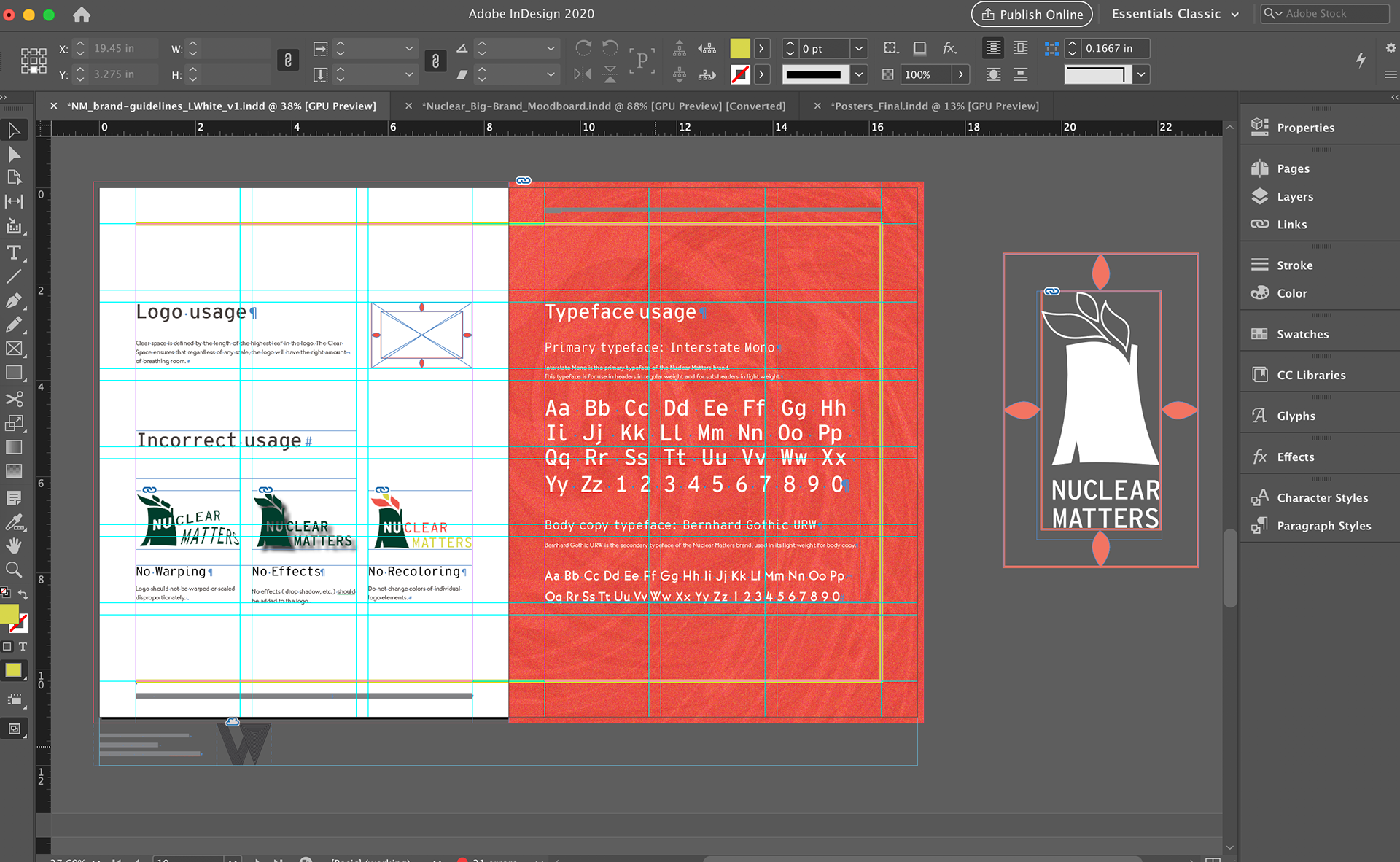
Task: Select the Type tool
Action: click(14, 252)
